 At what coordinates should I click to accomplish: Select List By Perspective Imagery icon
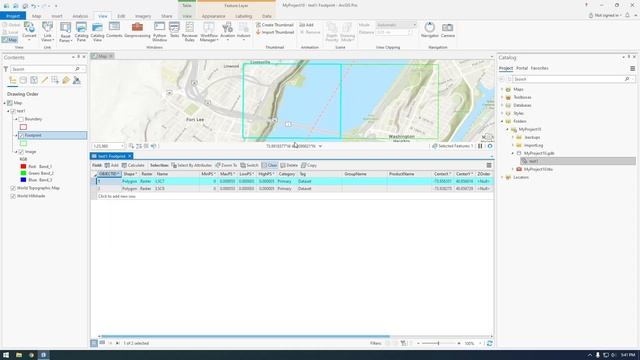pos(76,80)
